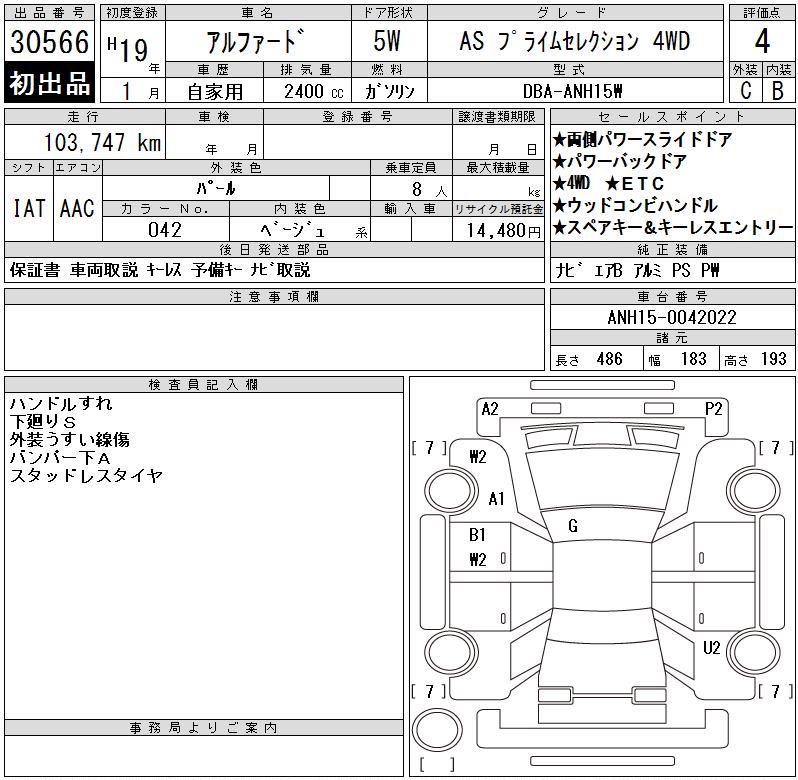The height and width of the screenshot is (780, 798).
Task: Select the A1 damage marker on diagram
Action: tap(497, 499)
